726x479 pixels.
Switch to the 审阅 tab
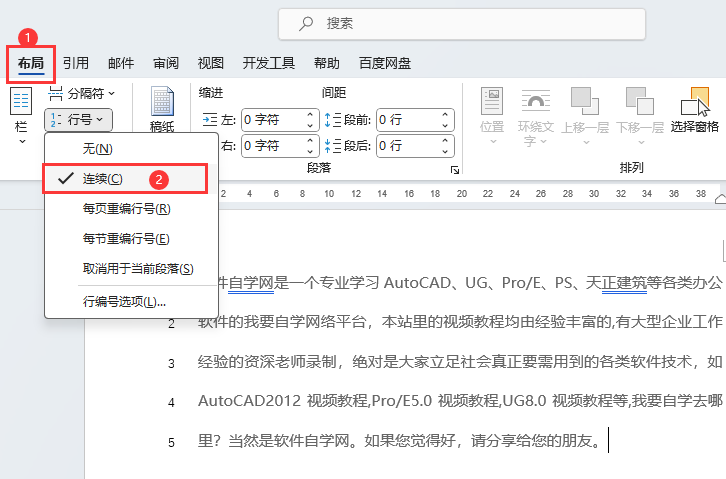[x=166, y=63]
